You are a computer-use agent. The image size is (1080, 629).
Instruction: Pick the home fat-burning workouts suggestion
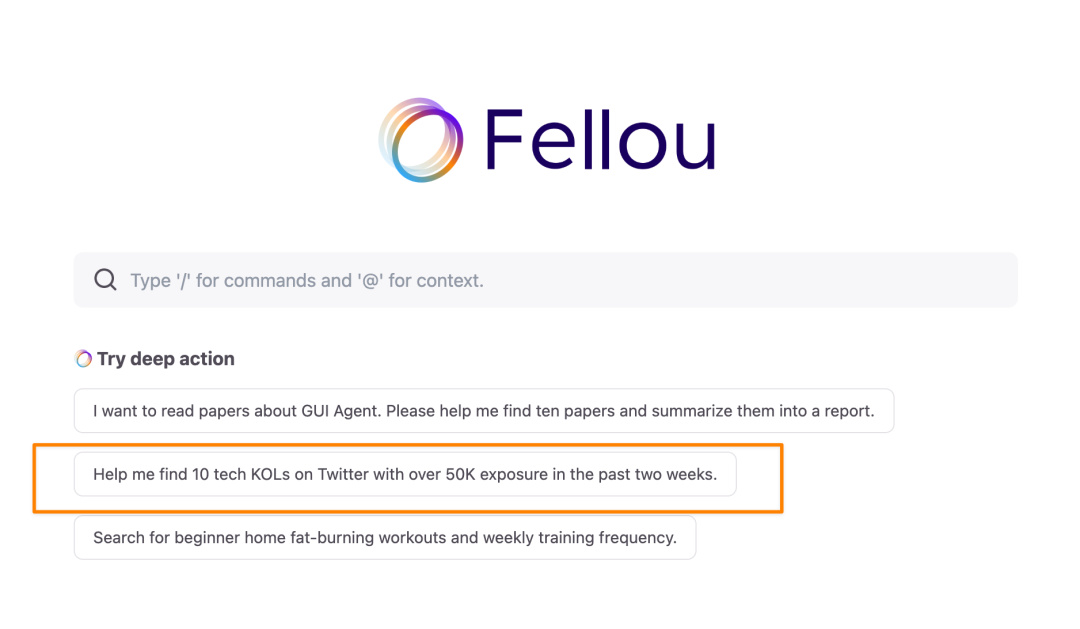click(384, 537)
